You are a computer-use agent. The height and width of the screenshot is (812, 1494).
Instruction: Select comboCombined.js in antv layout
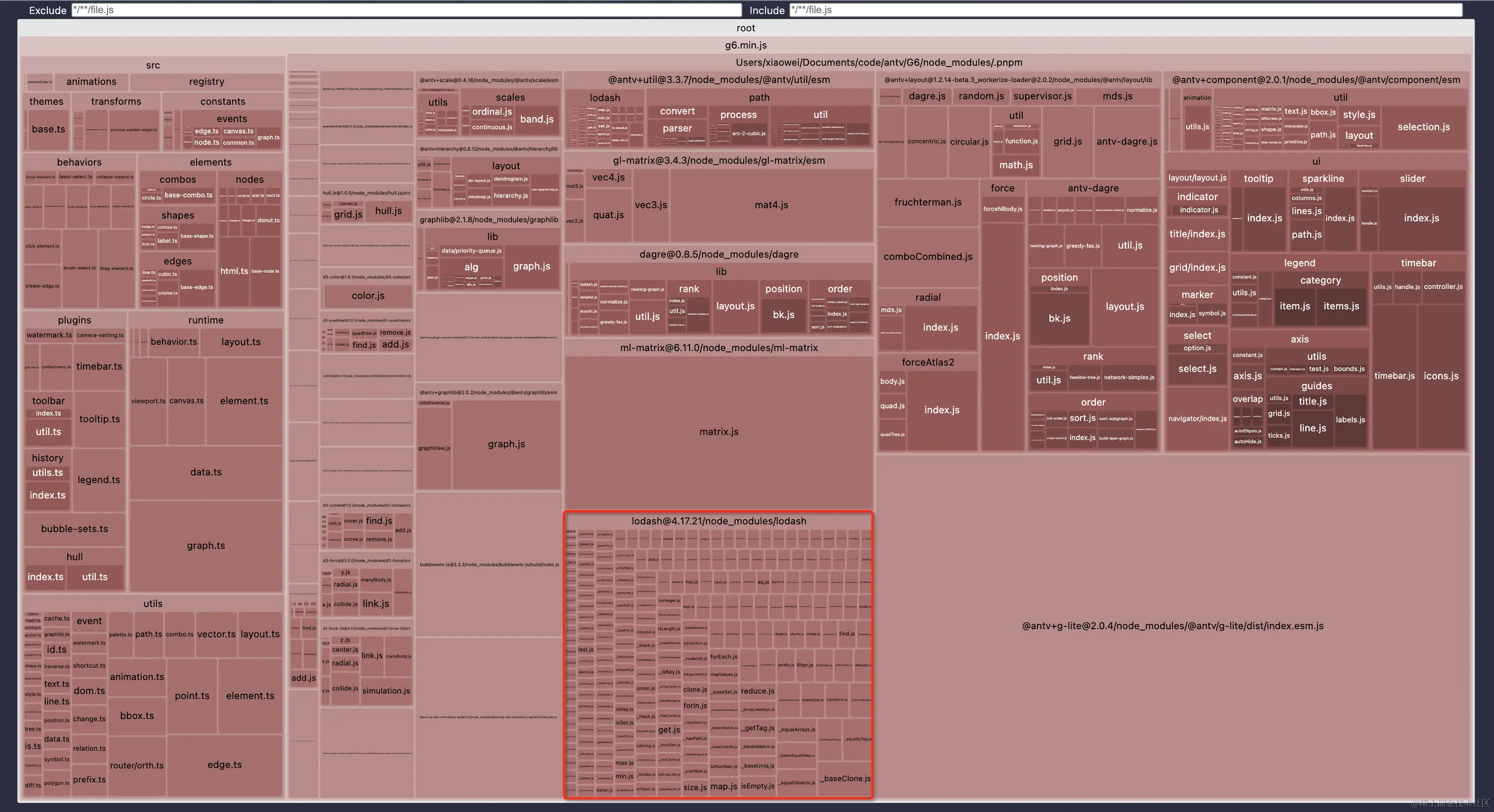(927, 256)
